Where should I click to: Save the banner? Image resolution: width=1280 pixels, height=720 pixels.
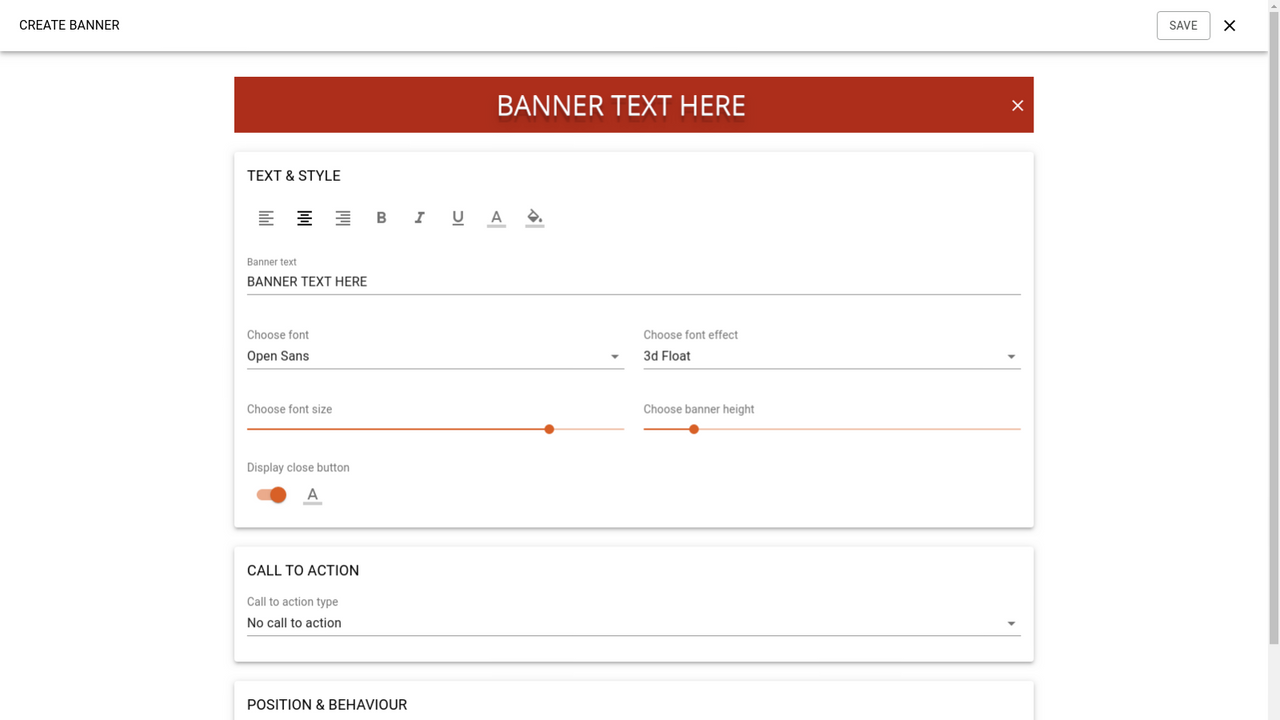[x=1183, y=26]
